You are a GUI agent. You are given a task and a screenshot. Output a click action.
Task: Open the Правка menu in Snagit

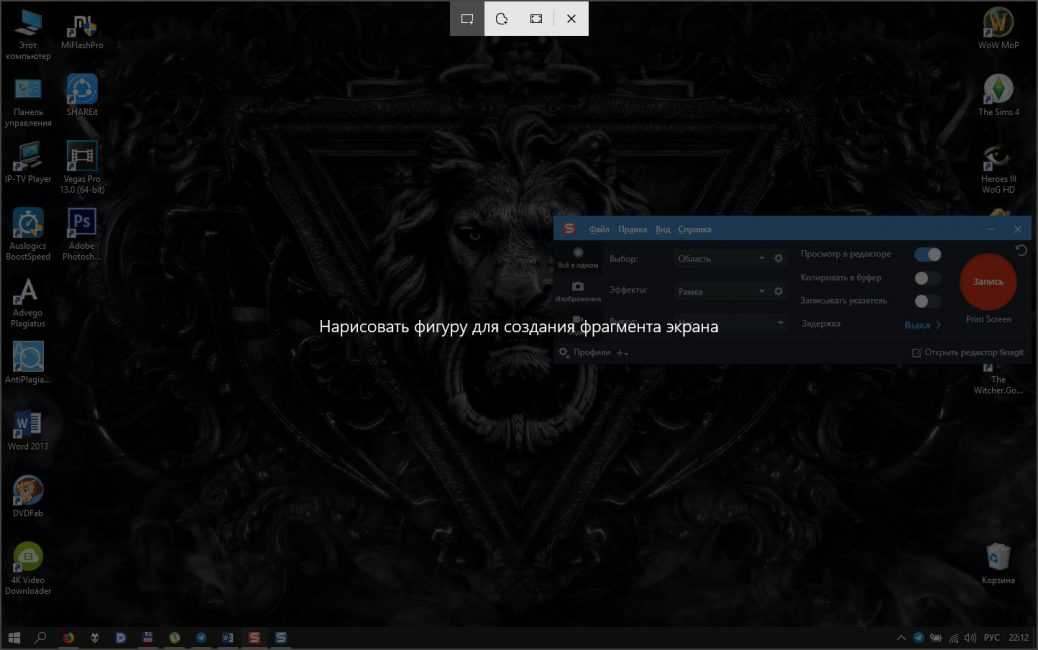click(x=632, y=230)
